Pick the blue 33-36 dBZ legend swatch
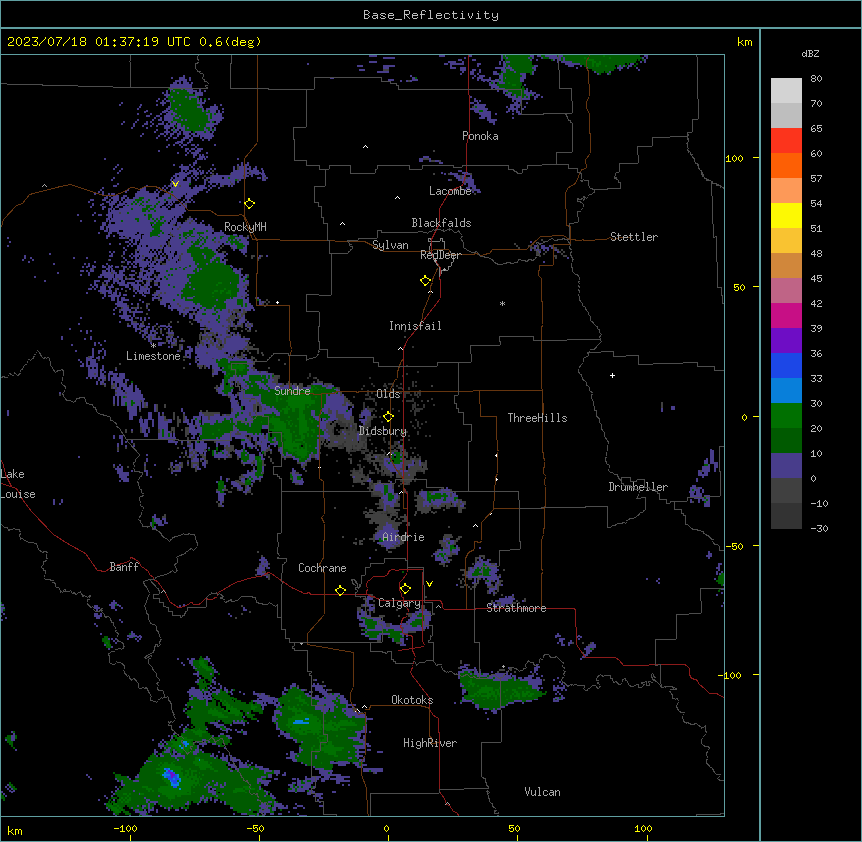 coord(786,365)
